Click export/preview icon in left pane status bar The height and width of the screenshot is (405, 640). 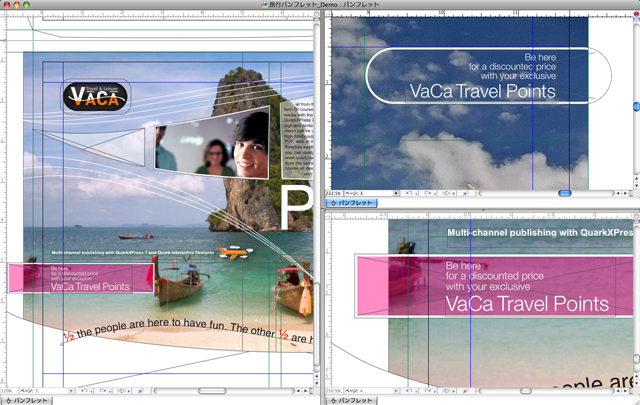click(x=140, y=391)
